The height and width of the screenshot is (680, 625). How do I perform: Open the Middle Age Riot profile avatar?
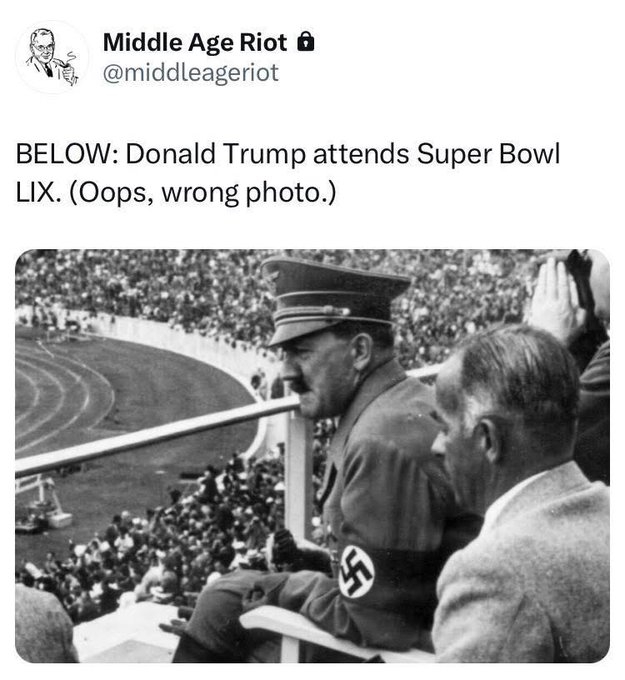[52, 57]
